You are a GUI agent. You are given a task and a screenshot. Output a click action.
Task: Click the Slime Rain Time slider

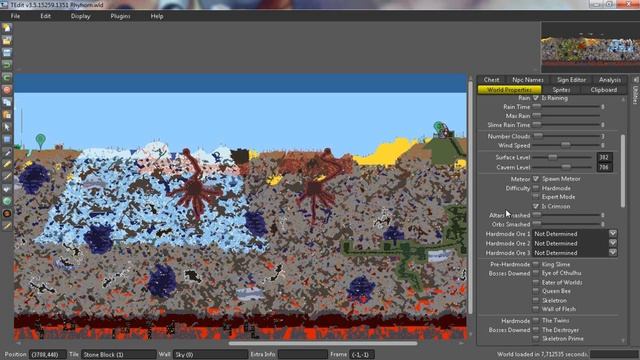567,124
